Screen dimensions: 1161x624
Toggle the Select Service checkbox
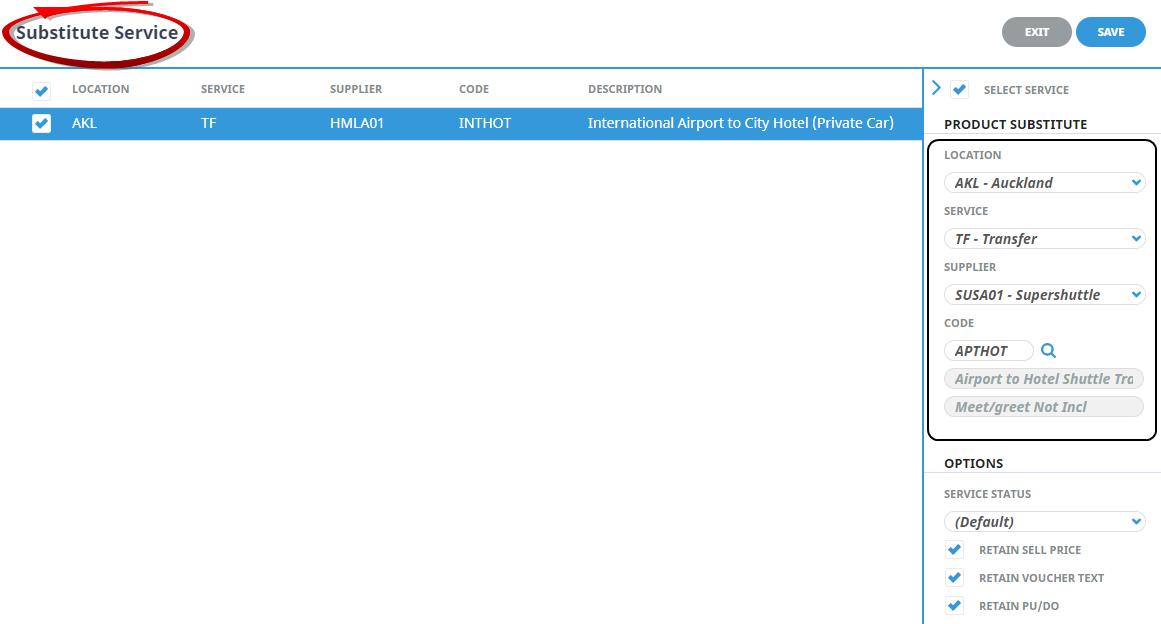coord(960,90)
